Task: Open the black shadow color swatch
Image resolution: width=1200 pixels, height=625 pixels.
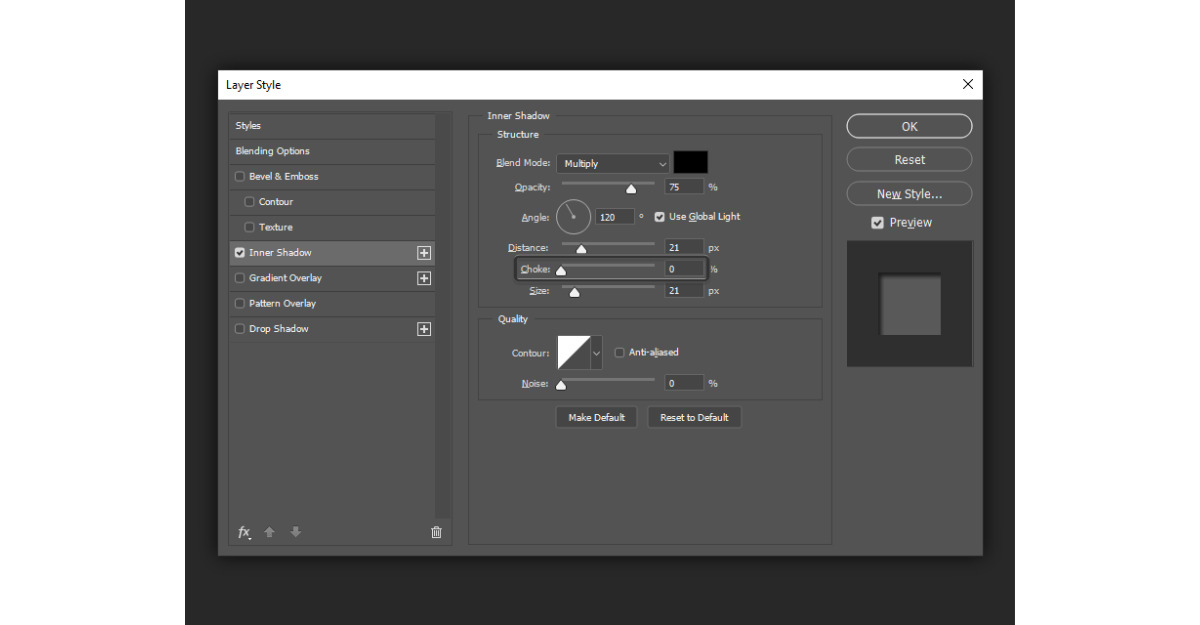Action: [690, 162]
